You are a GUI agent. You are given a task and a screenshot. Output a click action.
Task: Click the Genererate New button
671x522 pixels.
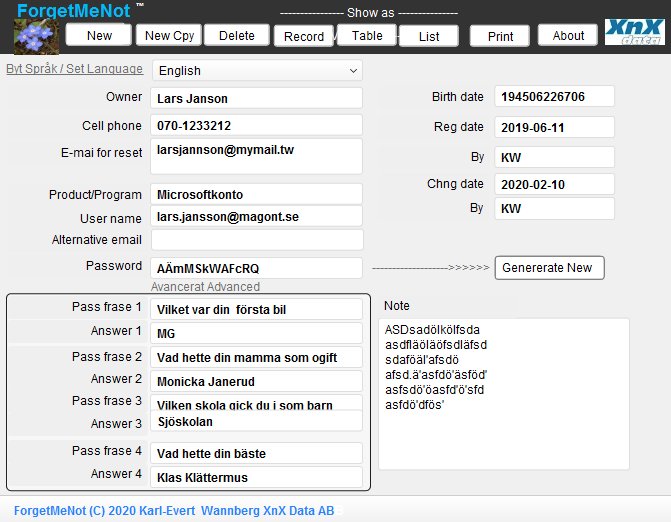[x=549, y=268]
